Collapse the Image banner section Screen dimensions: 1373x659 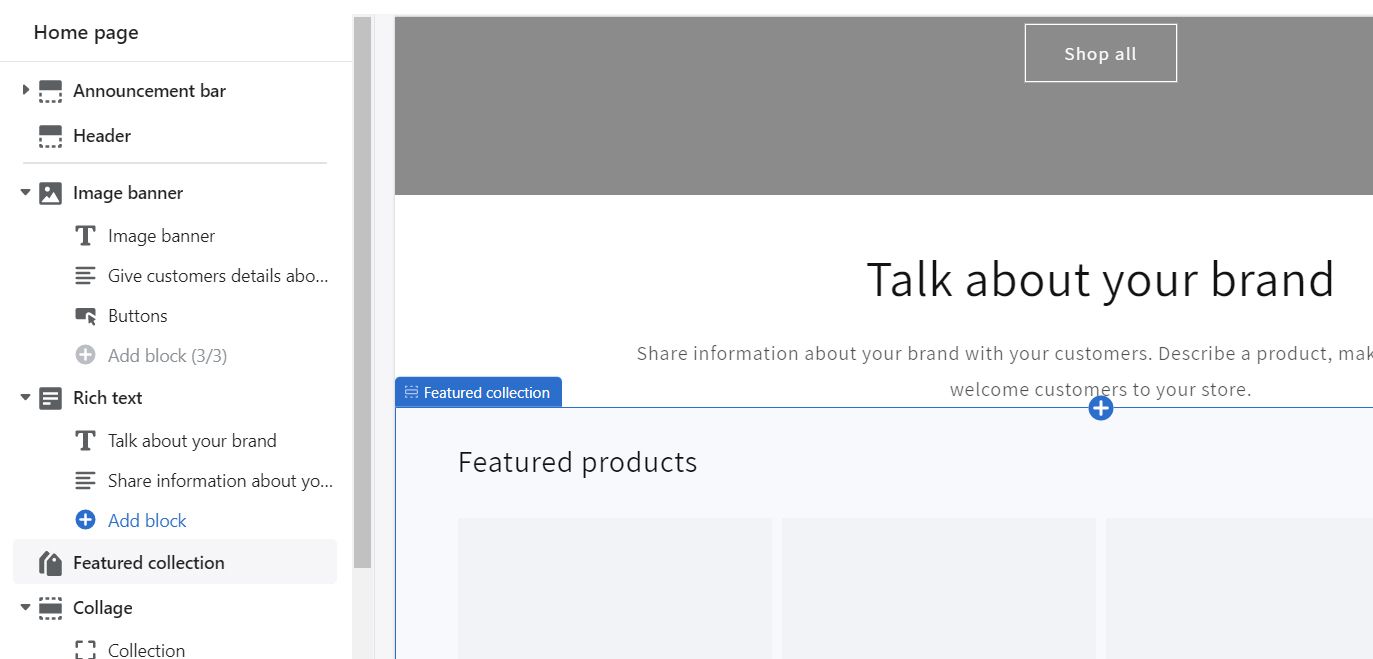coord(25,192)
